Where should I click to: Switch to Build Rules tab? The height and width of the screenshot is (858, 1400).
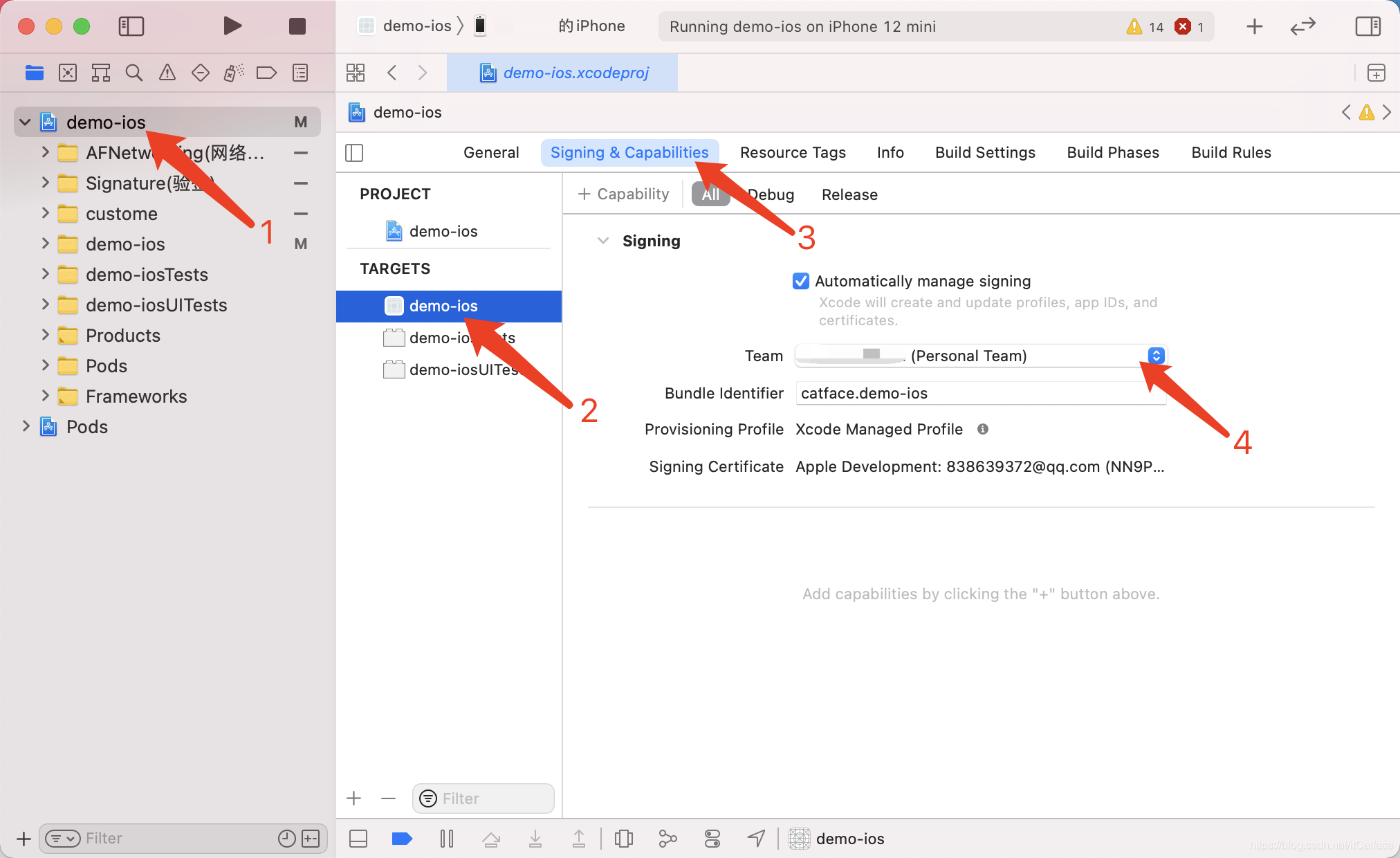pos(1231,152)
